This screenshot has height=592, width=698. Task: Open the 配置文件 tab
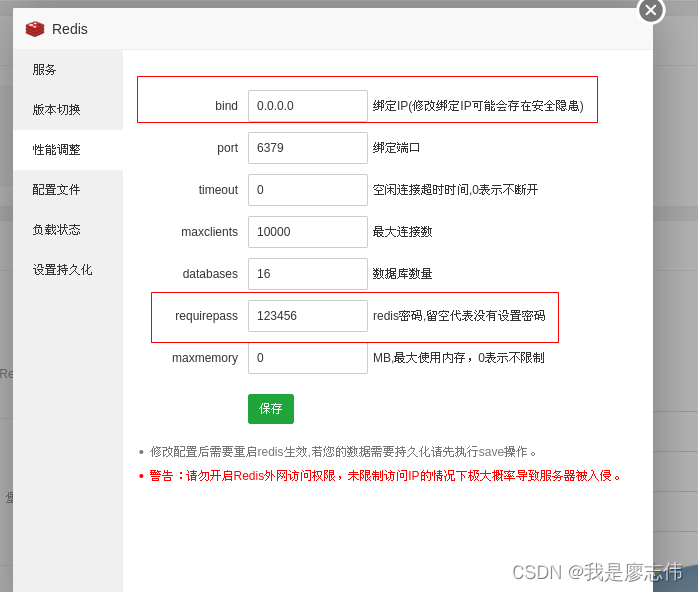tap(68, 190)
